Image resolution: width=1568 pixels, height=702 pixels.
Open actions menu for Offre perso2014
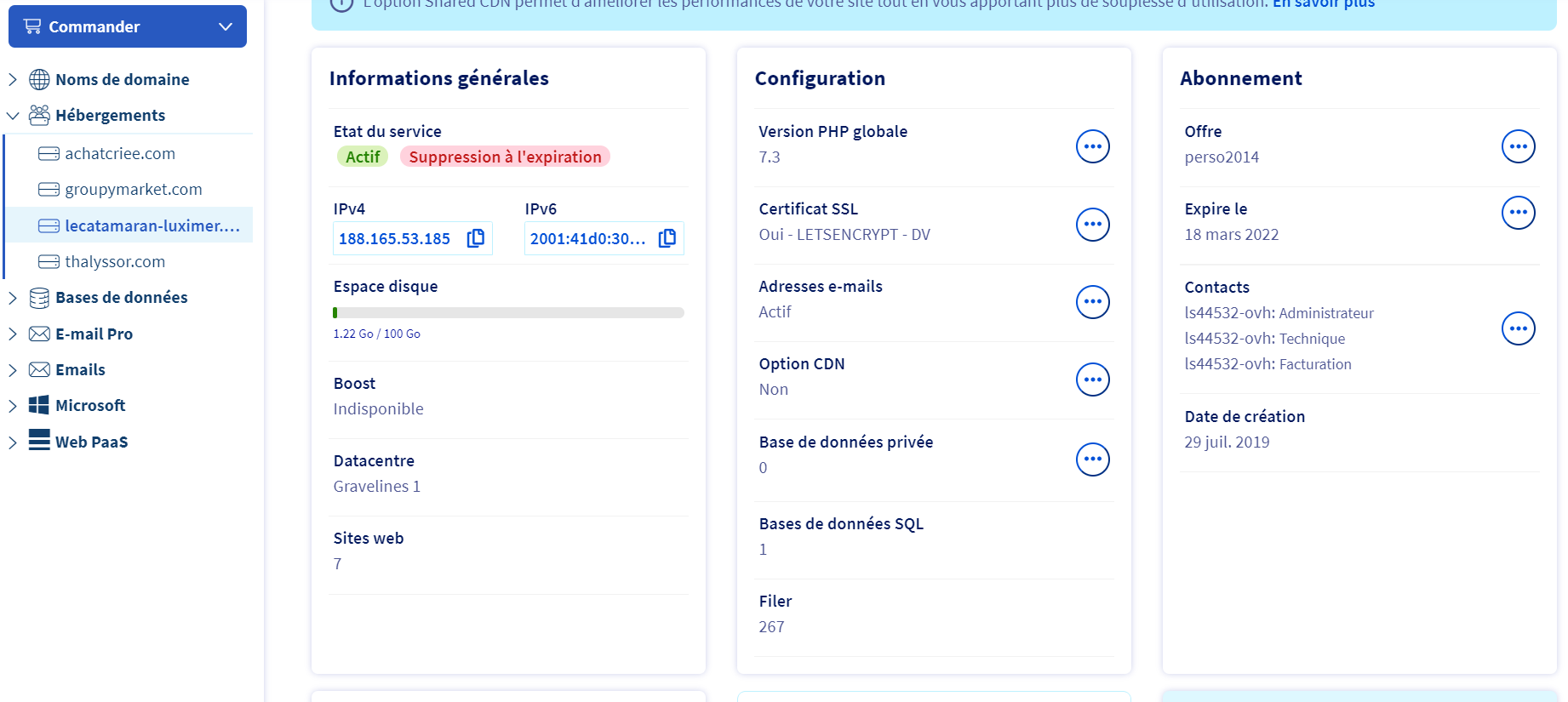[1518, 146]
